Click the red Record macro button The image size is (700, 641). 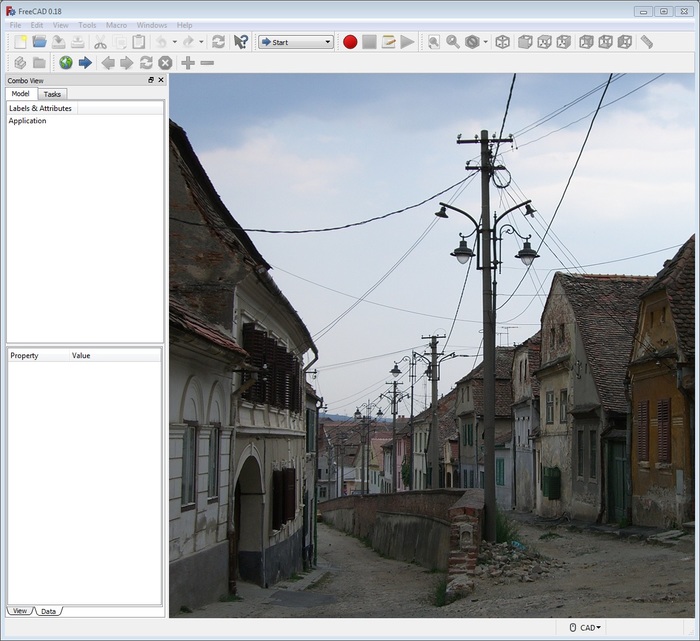click(350, 42)
